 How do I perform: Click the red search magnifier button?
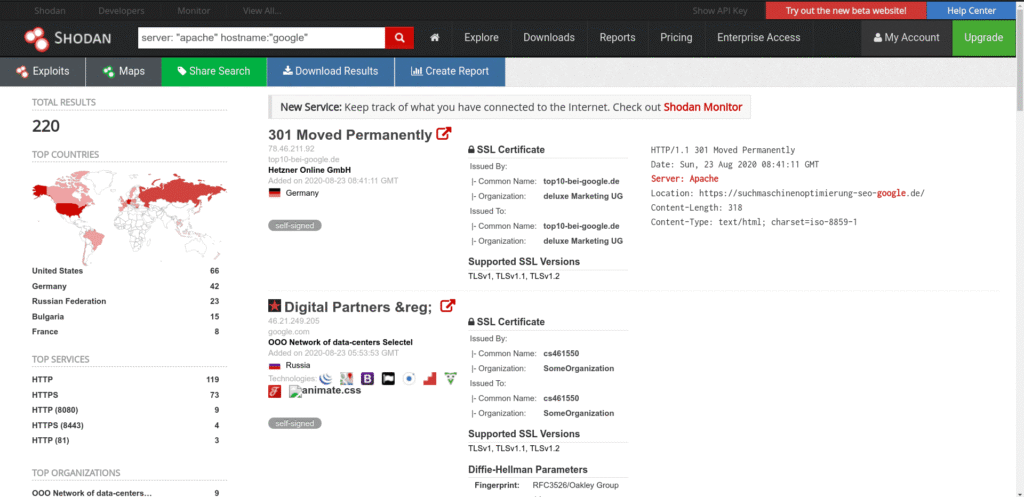[399, 38]
